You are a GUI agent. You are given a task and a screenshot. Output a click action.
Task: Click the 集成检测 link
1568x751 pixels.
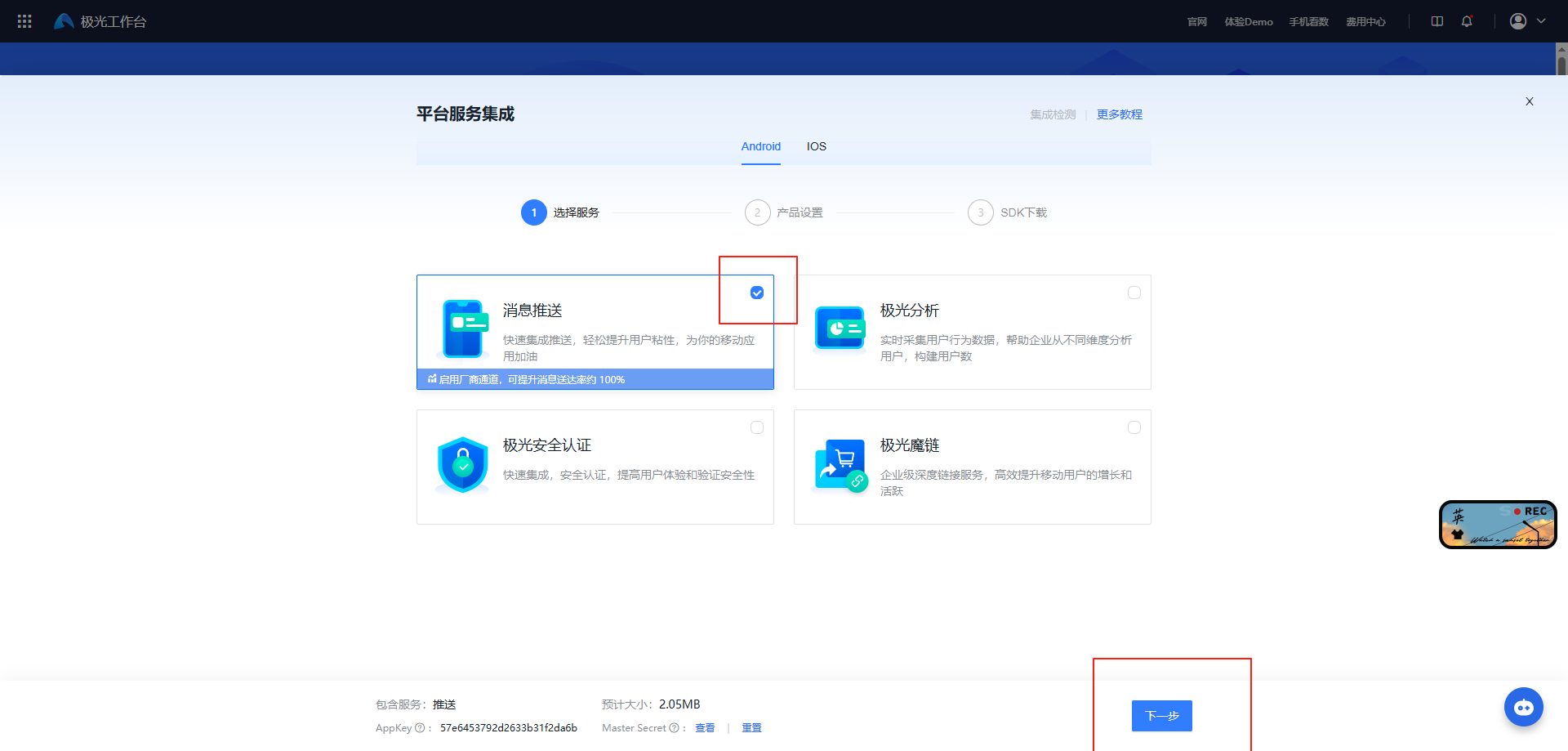coord(1053,114)
